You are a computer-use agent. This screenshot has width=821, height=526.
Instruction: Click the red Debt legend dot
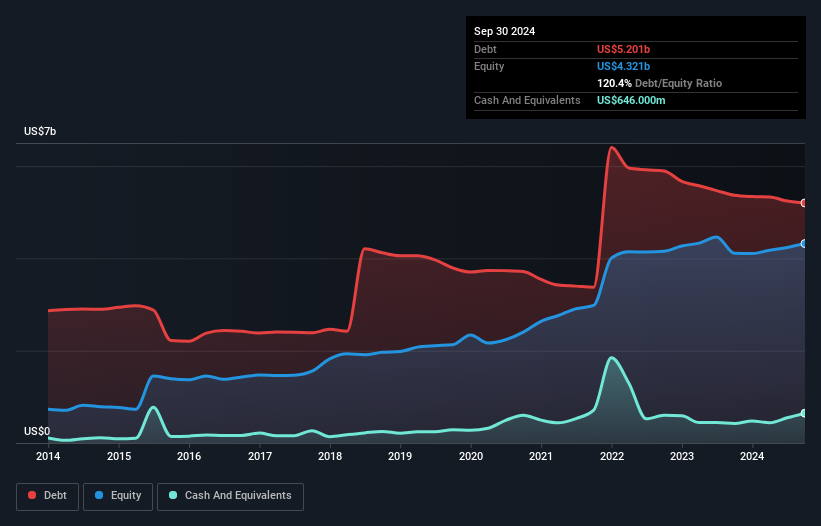click(x=32, y=495)
